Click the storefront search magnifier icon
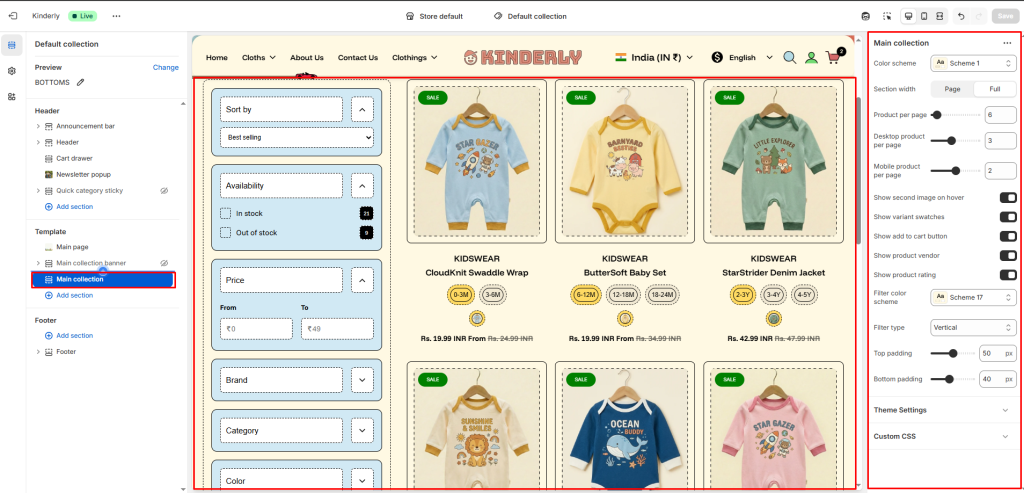The width and height of the screenshot is (1024, 493). [790, 57]
